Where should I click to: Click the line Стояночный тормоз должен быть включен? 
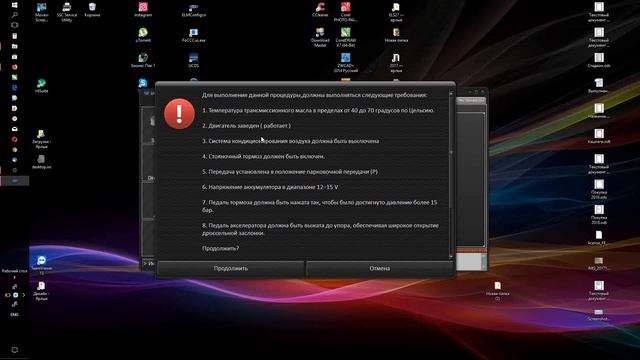pos(264,156)
